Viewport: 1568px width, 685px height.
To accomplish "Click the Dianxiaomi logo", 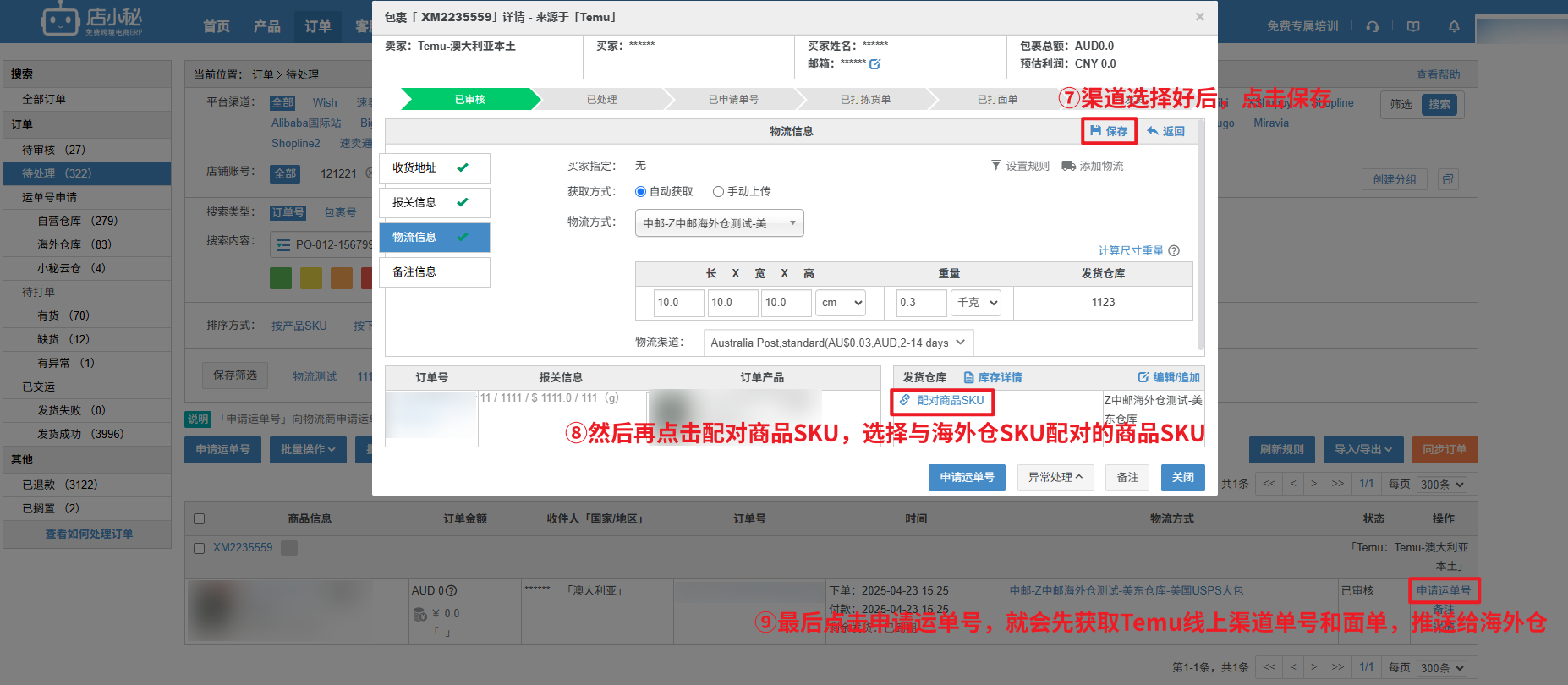I will [91, 20].
